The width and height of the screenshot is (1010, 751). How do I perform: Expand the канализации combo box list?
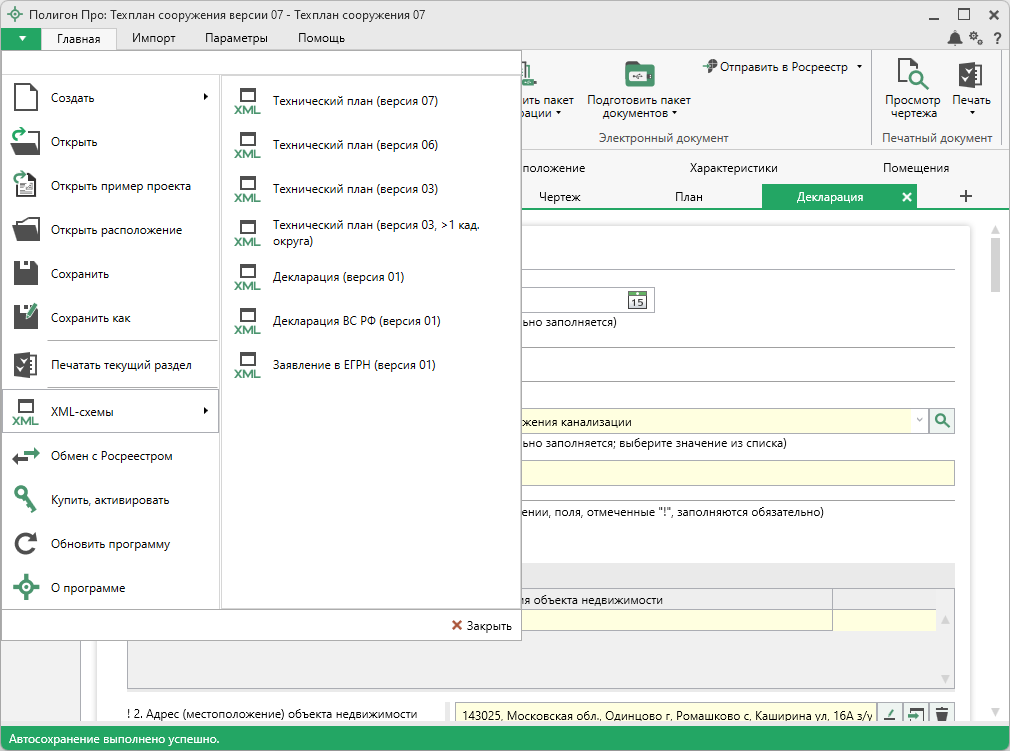click(919, 422)
